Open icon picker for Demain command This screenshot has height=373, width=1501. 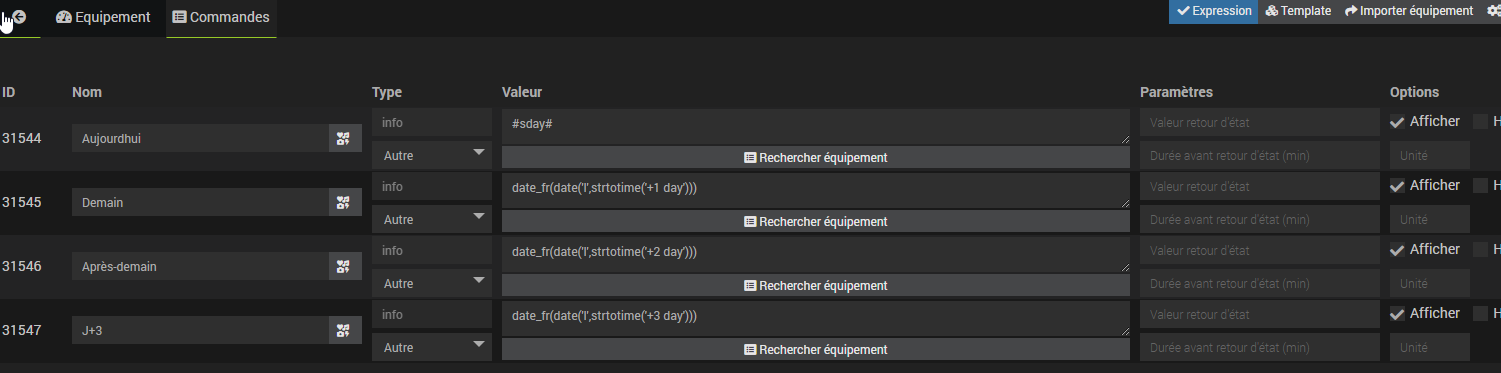[343, 202]
